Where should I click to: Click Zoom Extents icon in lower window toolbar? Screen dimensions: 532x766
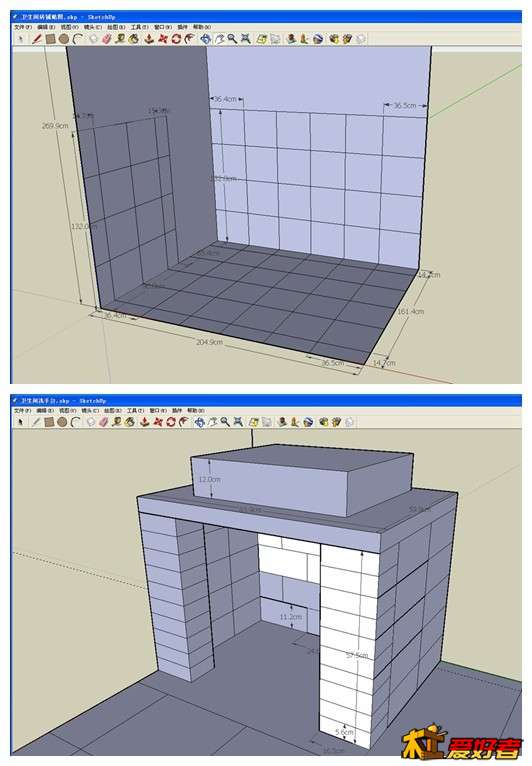pyautogui.click(x=238, y=422)
